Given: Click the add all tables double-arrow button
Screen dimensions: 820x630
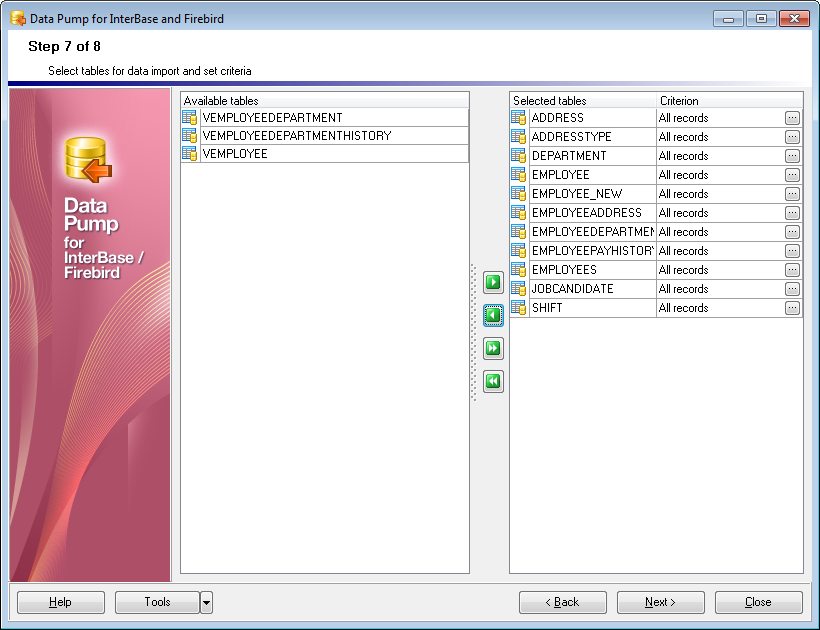Looking at the screenshot, I should (x=493, y=348).
